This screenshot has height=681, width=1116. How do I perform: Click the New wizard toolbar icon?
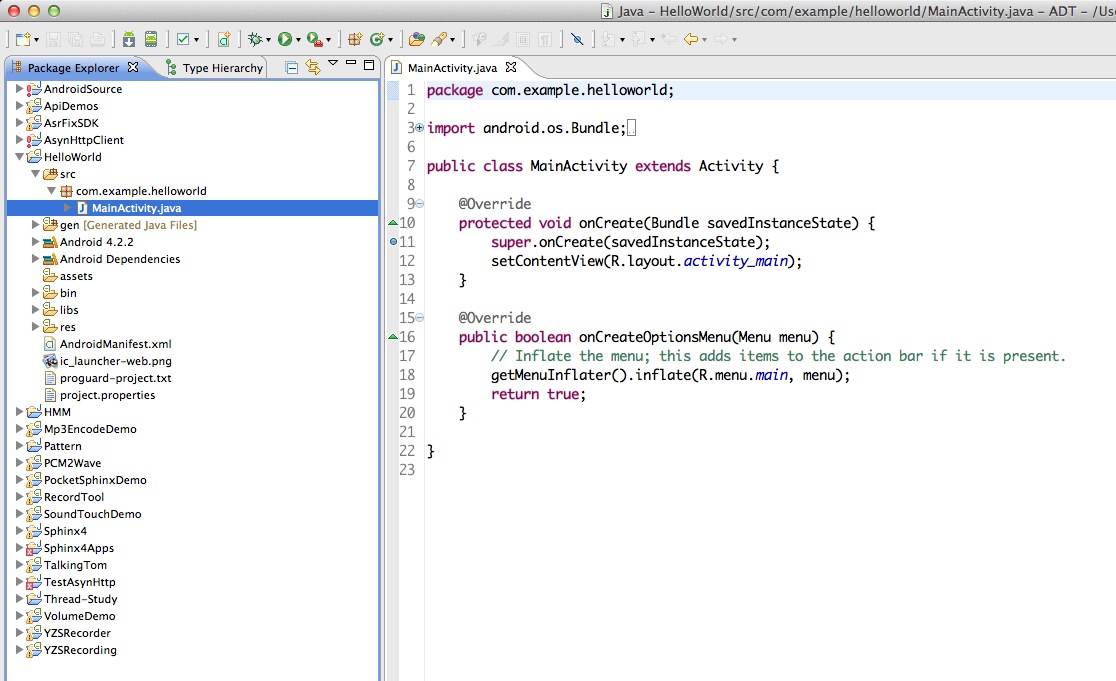23,39
